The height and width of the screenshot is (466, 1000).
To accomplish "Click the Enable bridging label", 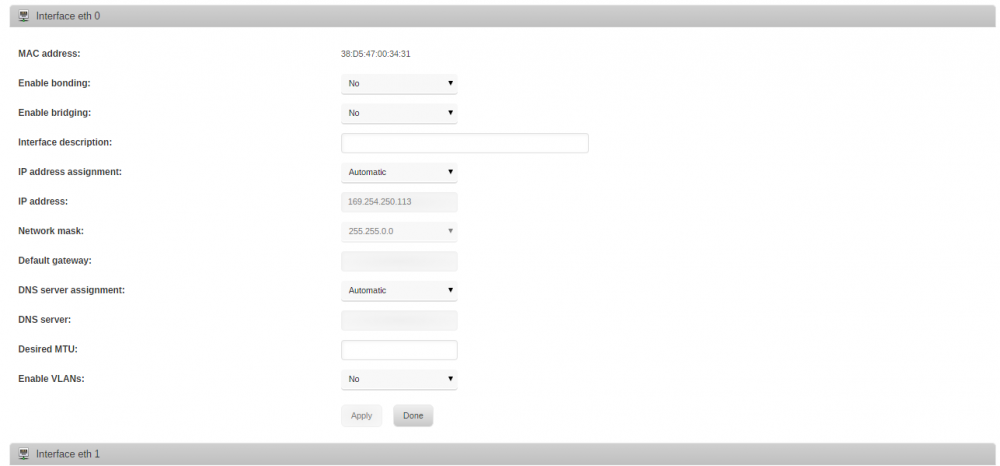I will pyautogui.click(x=54, y=113).
